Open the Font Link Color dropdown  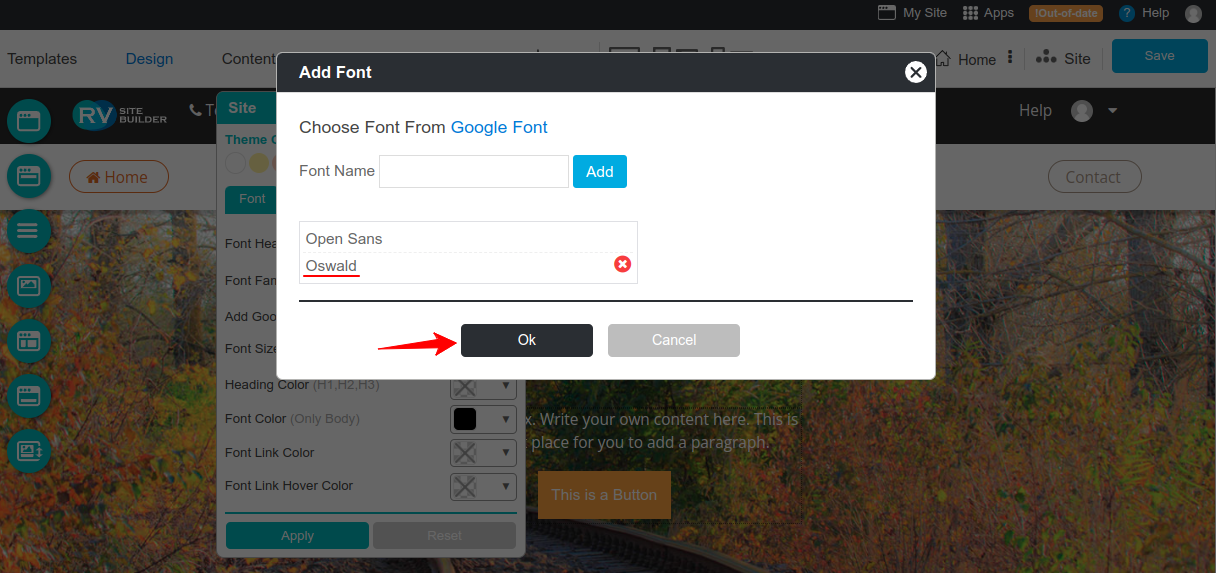pyautogui.click(x=483, y=453)
